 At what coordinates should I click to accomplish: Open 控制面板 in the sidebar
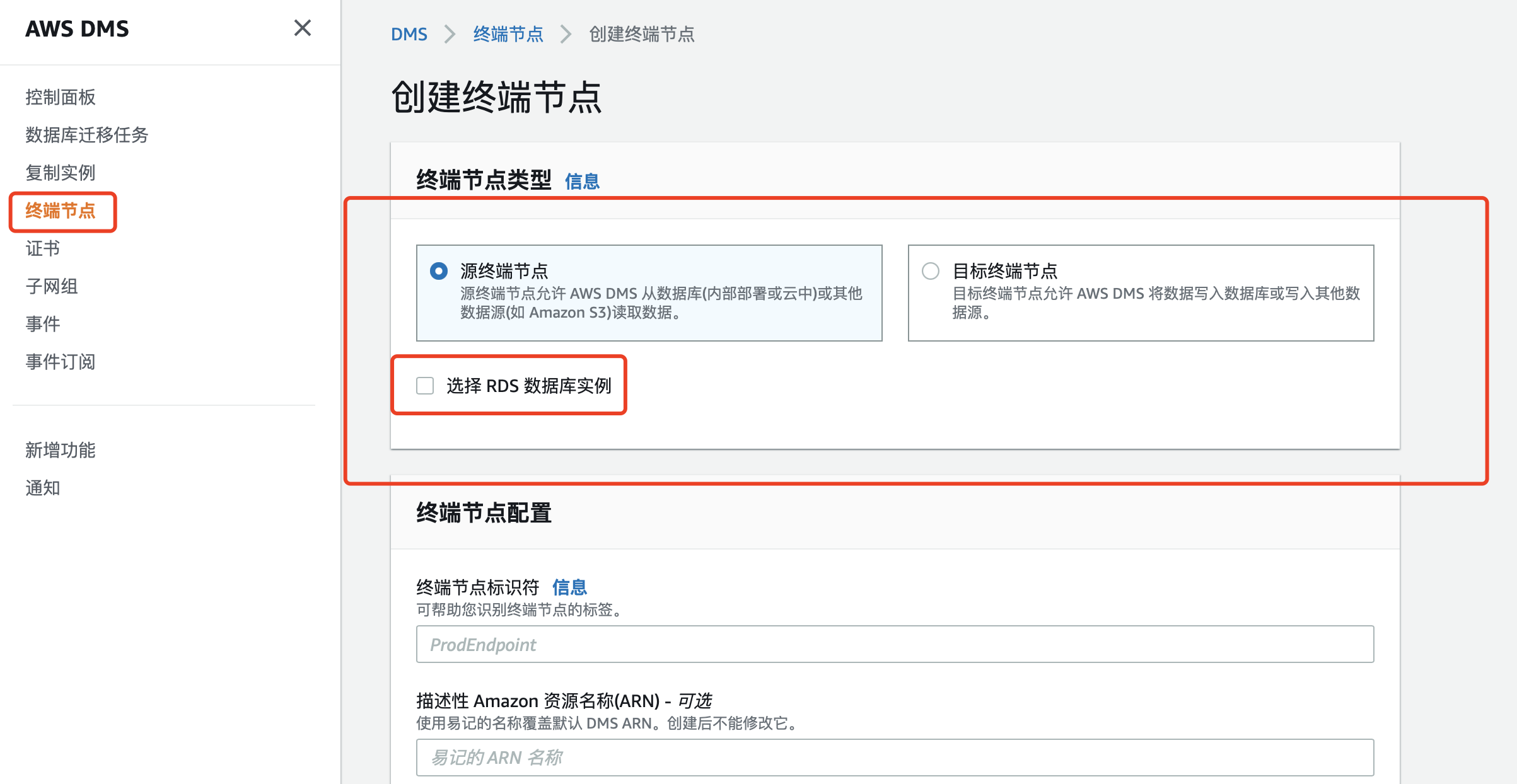[61, 97]
